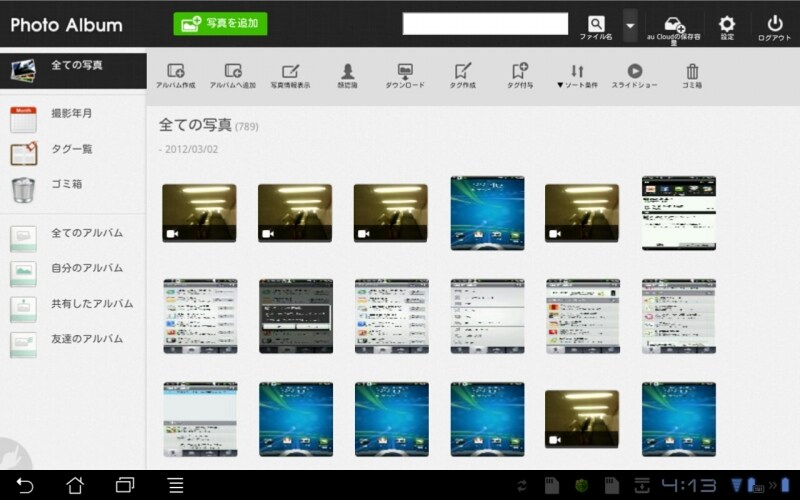This screenshot has height=500, width=800.
Task: Select 全ての写真 in the sidebar
Action: click(73, 70)
